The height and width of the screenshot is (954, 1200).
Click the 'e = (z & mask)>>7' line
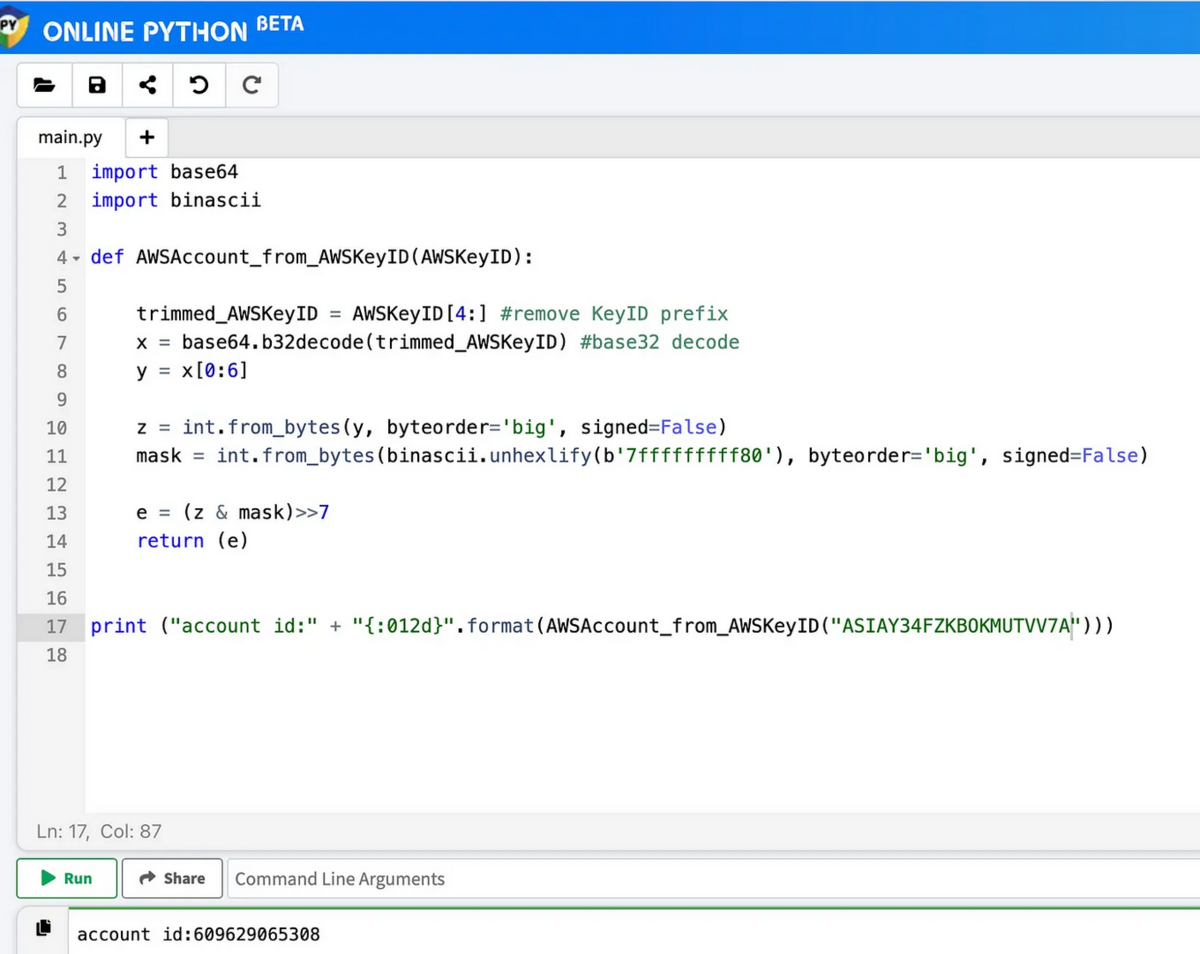point(233,513)
